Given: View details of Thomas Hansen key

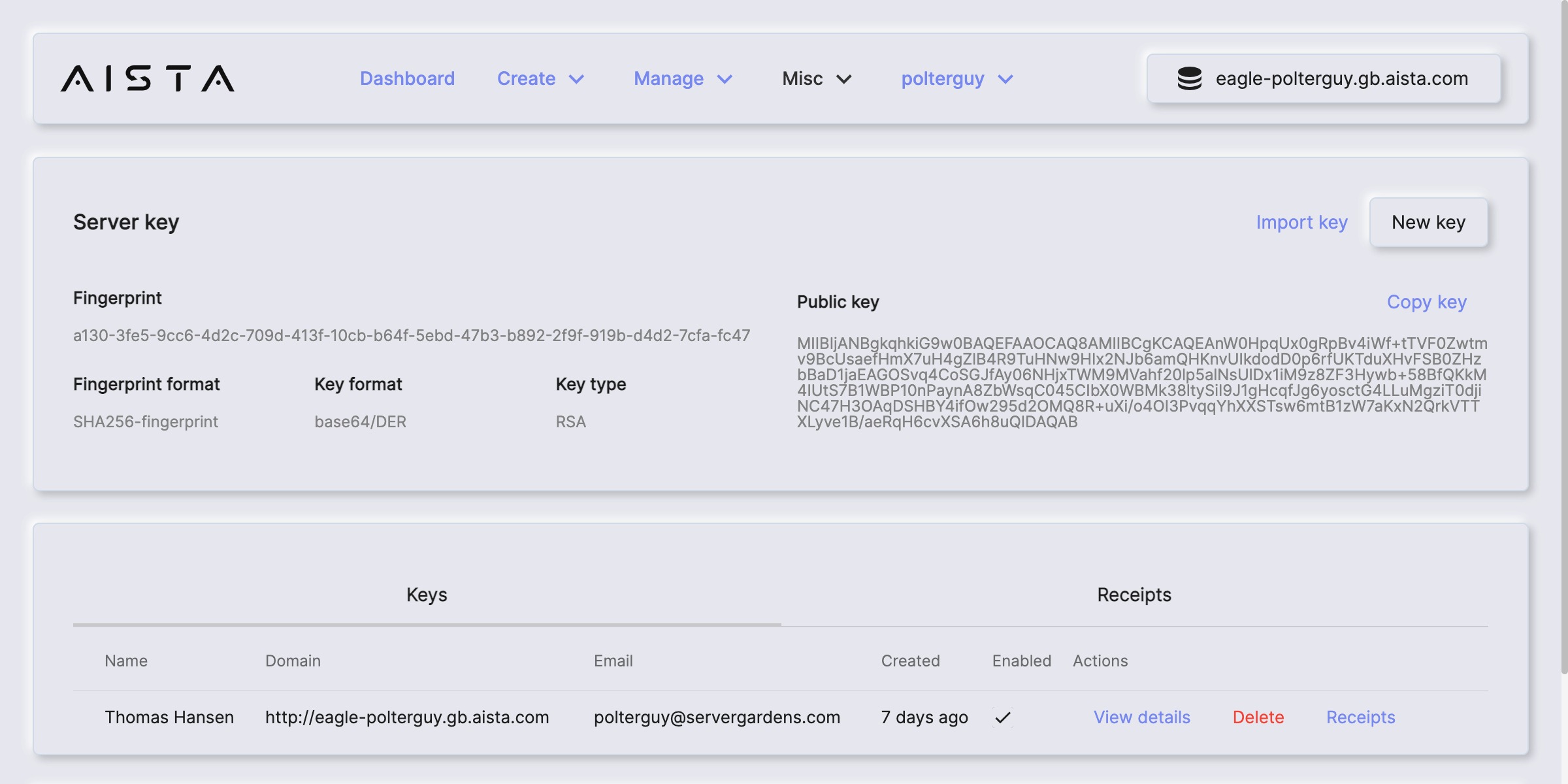Looking at the screenshot, I should tap(1141, 717).
